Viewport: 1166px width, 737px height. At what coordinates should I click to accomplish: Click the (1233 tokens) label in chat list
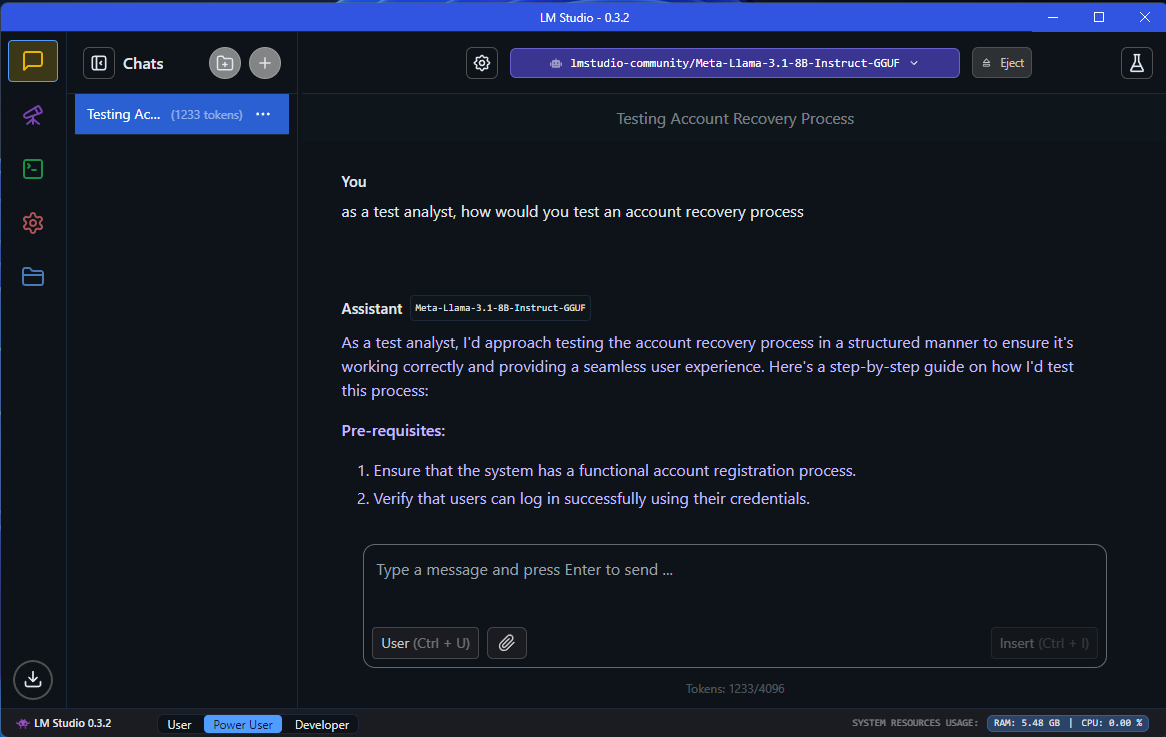207,115
